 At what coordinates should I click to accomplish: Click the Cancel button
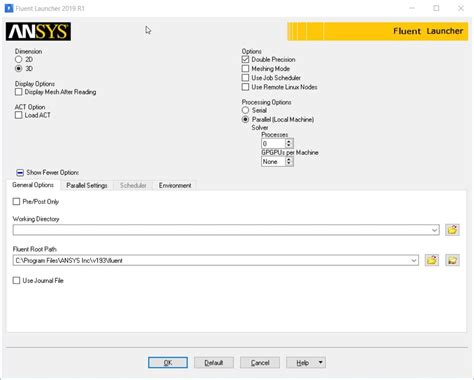click(x=260, y=362)
